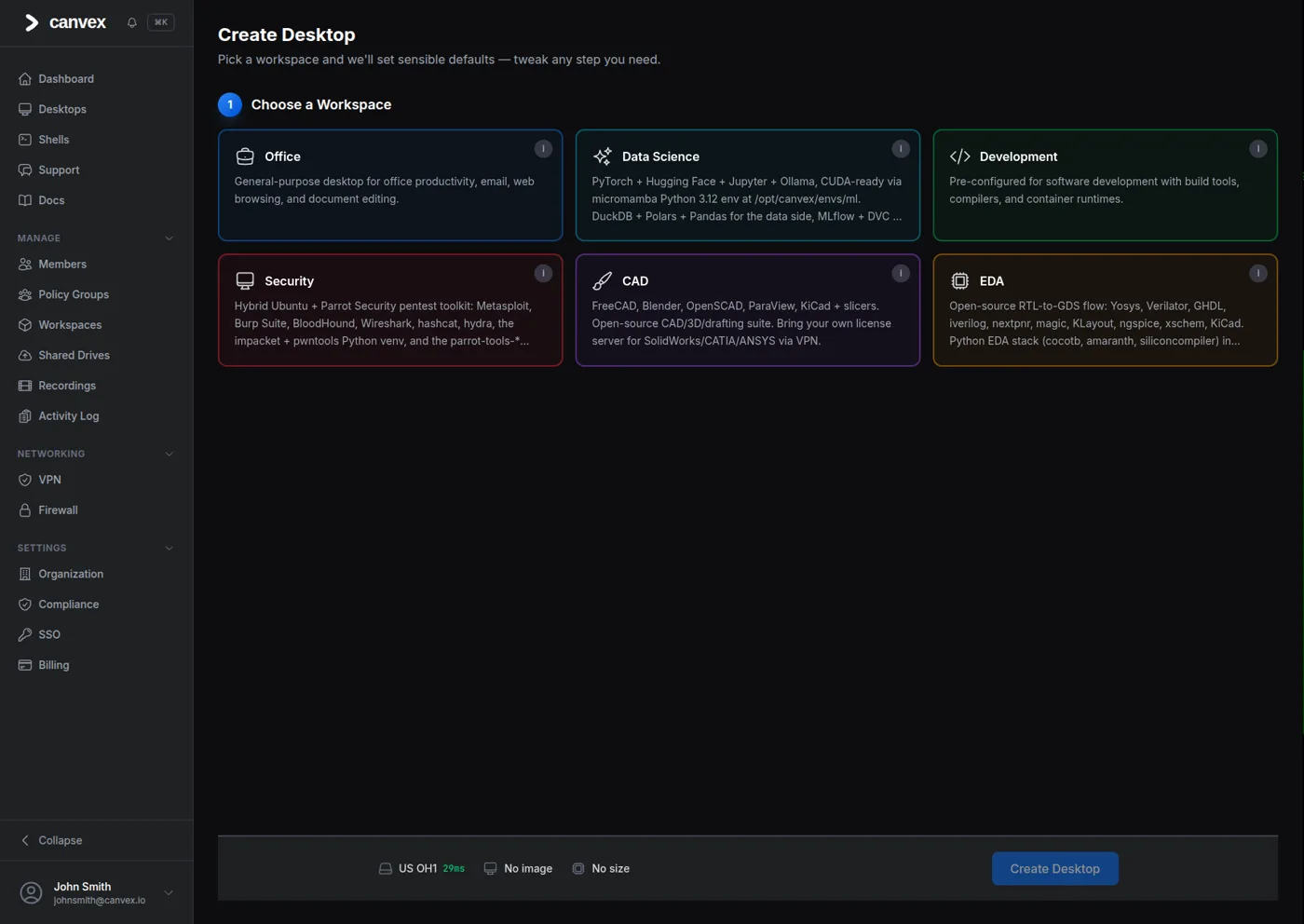
Task: Show info for the Data Science workspace
Action: [901, 149]
